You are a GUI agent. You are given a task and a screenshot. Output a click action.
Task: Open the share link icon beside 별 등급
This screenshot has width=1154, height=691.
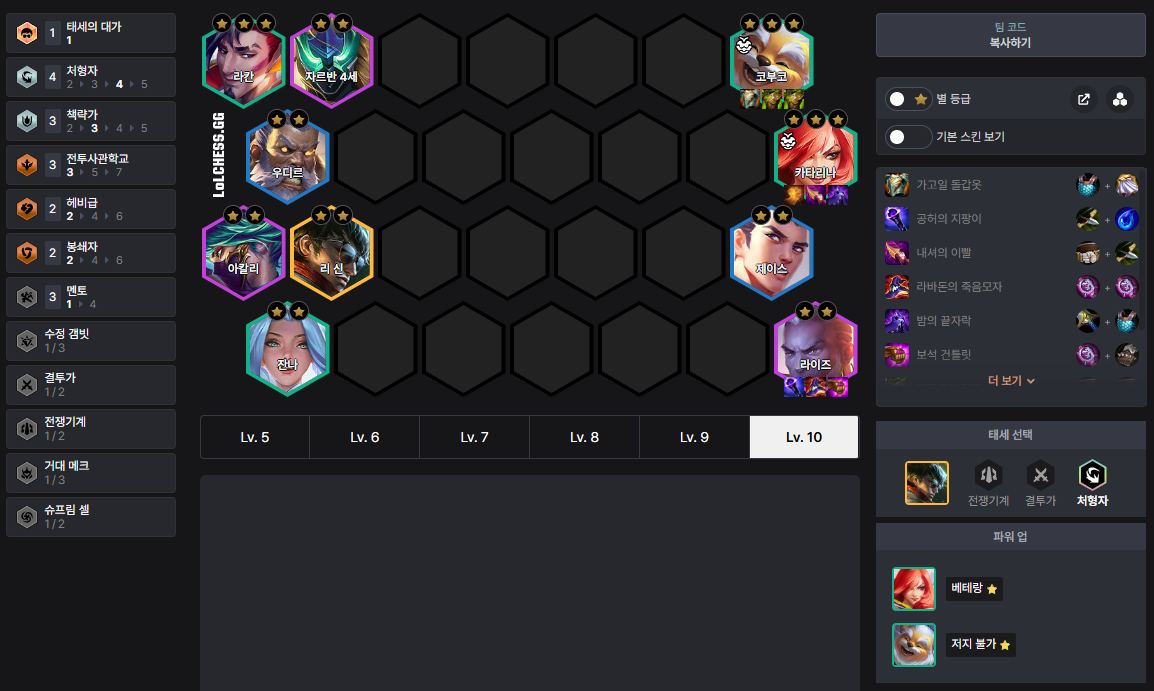point(1083,99)
